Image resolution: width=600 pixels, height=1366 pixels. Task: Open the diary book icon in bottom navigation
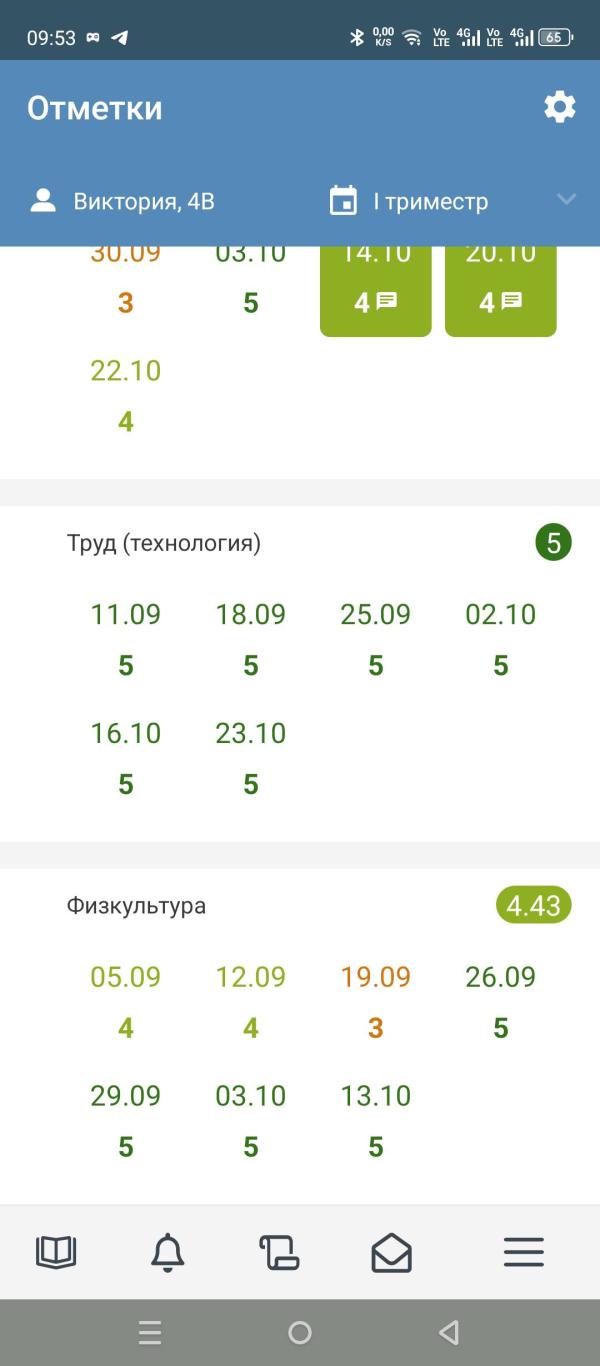point(56,1252)
